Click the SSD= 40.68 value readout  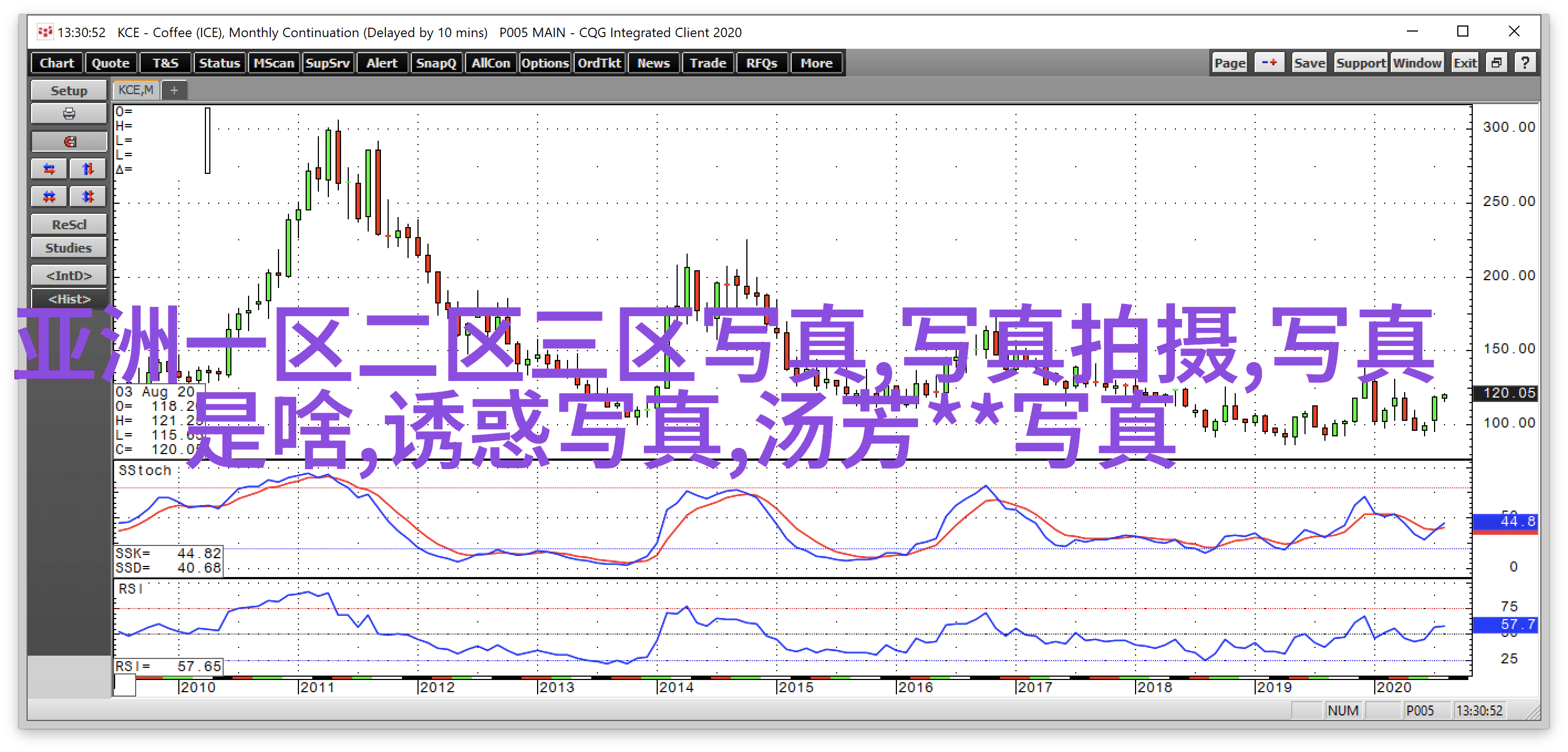coord(169,568)
